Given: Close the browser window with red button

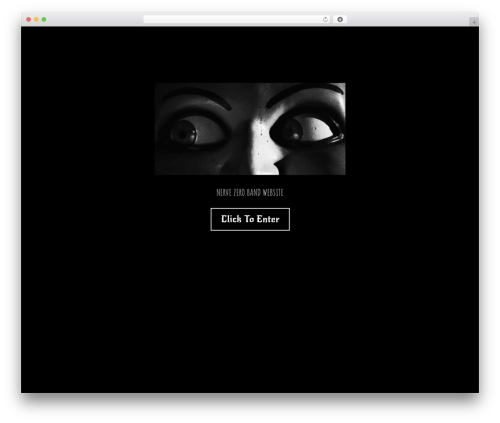Looking at the screenshot, I should [29, 19].
